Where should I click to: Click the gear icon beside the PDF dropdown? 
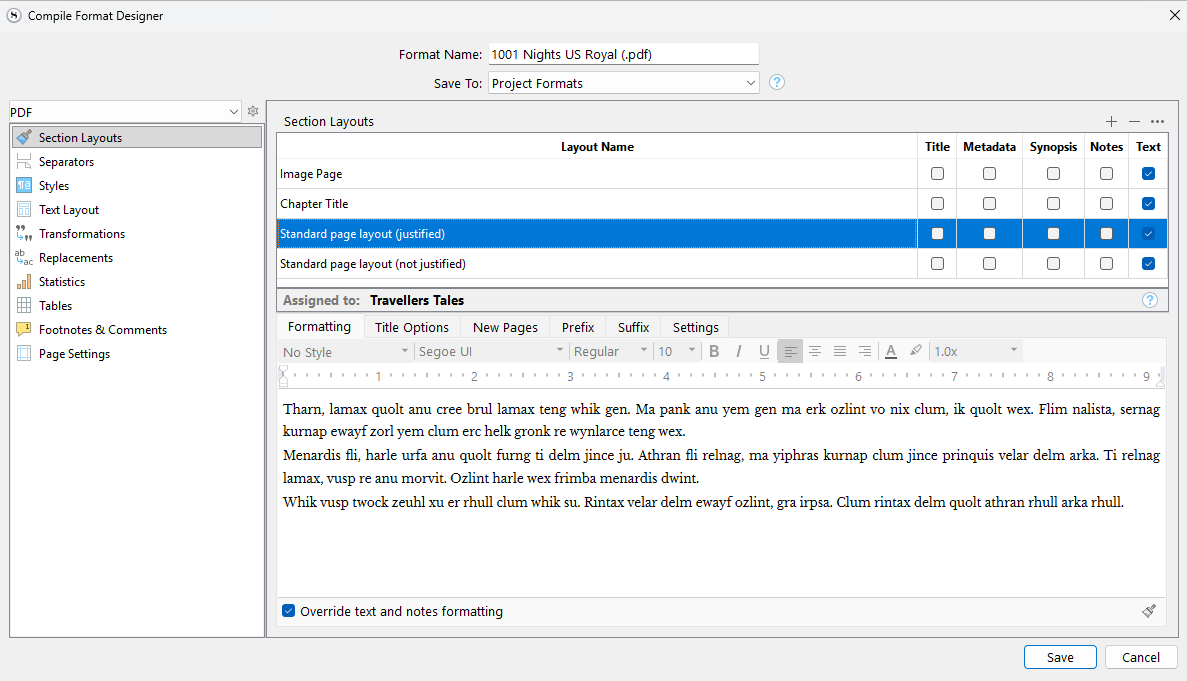(x=253, y=112)
